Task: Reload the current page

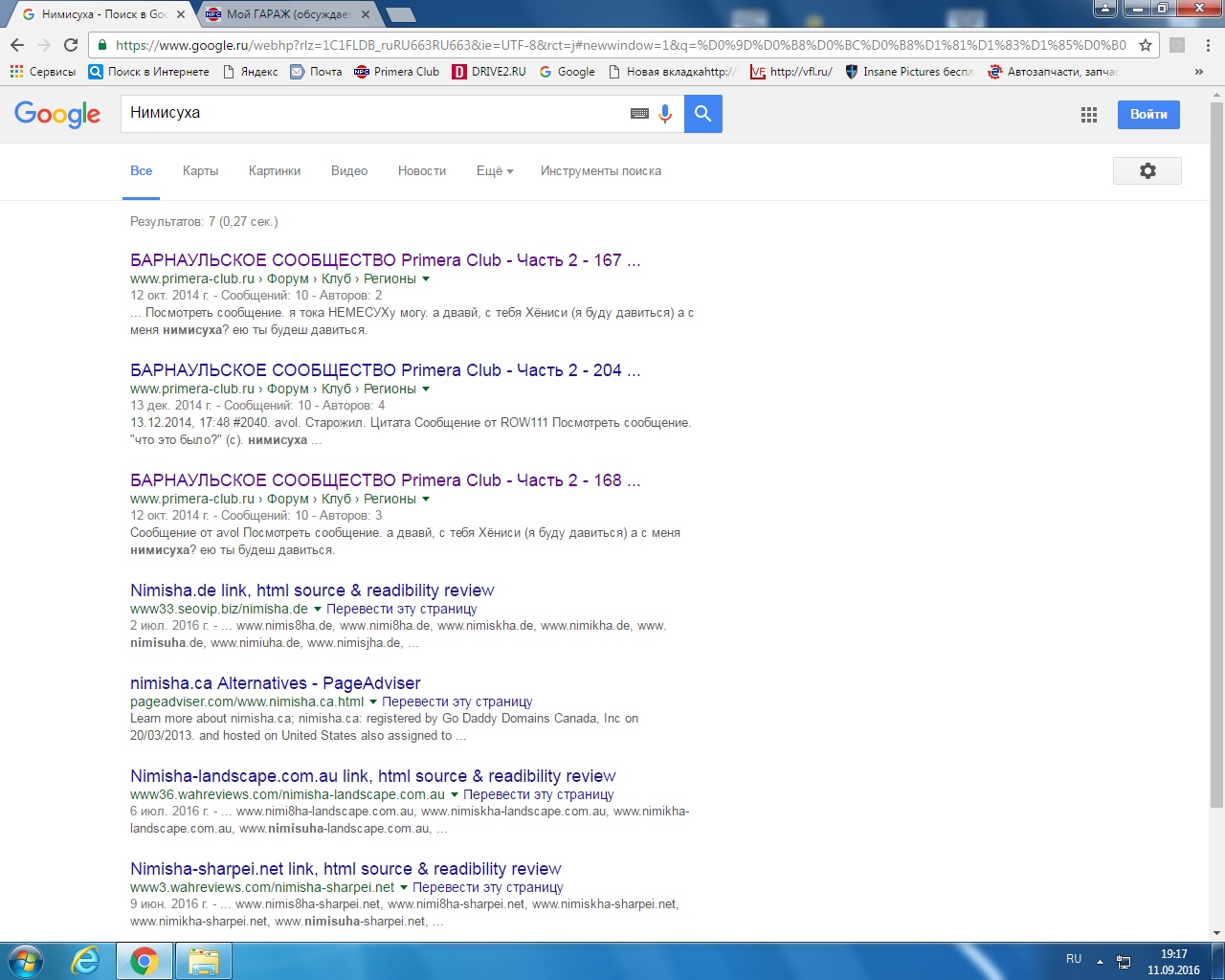Action: 71,45
